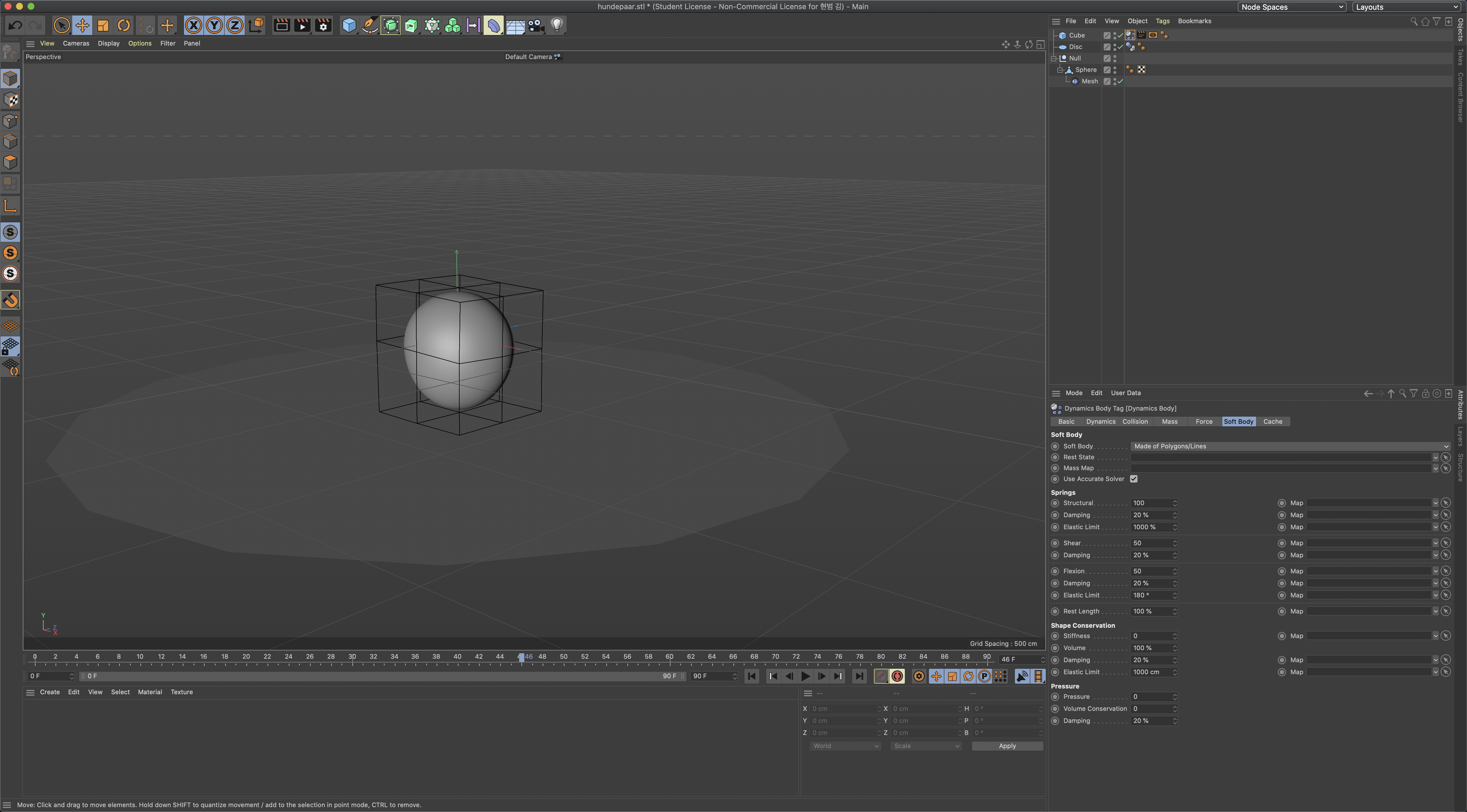
Task: Activate the Move tool in top toolbar
Action: click(x=82, y=25)
